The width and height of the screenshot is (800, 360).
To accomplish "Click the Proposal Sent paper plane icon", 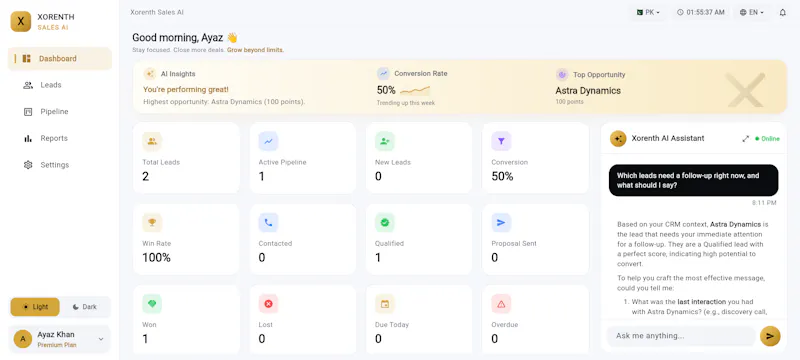I will coord(501,222).
